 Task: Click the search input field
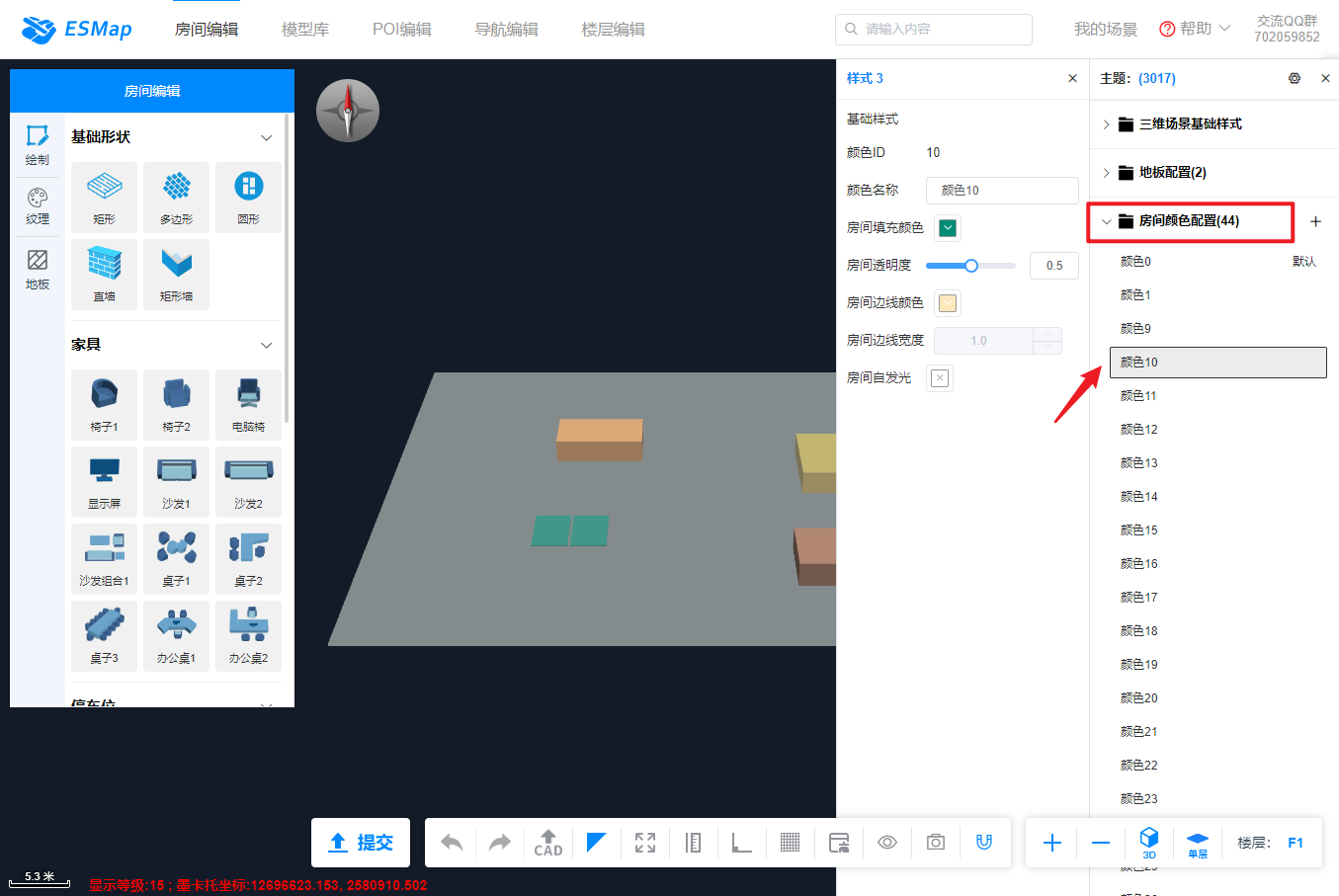coord(934,30)
